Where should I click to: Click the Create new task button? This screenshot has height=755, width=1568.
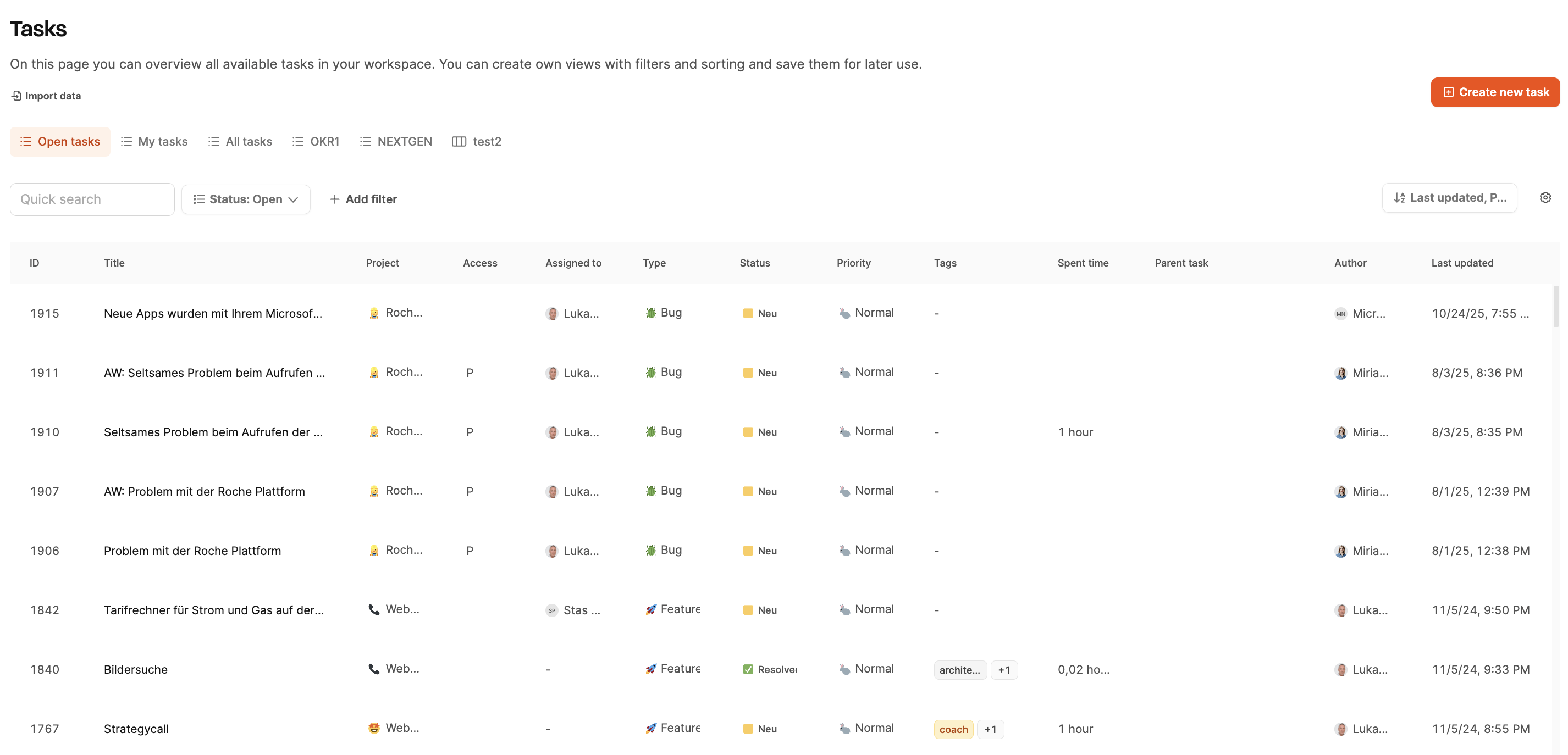[1494, 92]
